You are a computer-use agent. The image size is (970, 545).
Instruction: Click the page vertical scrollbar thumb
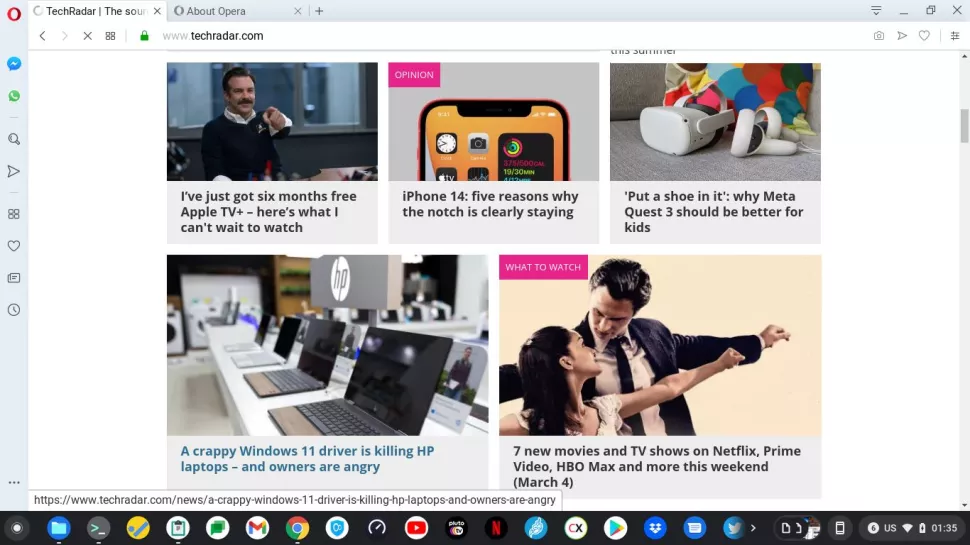964,126
